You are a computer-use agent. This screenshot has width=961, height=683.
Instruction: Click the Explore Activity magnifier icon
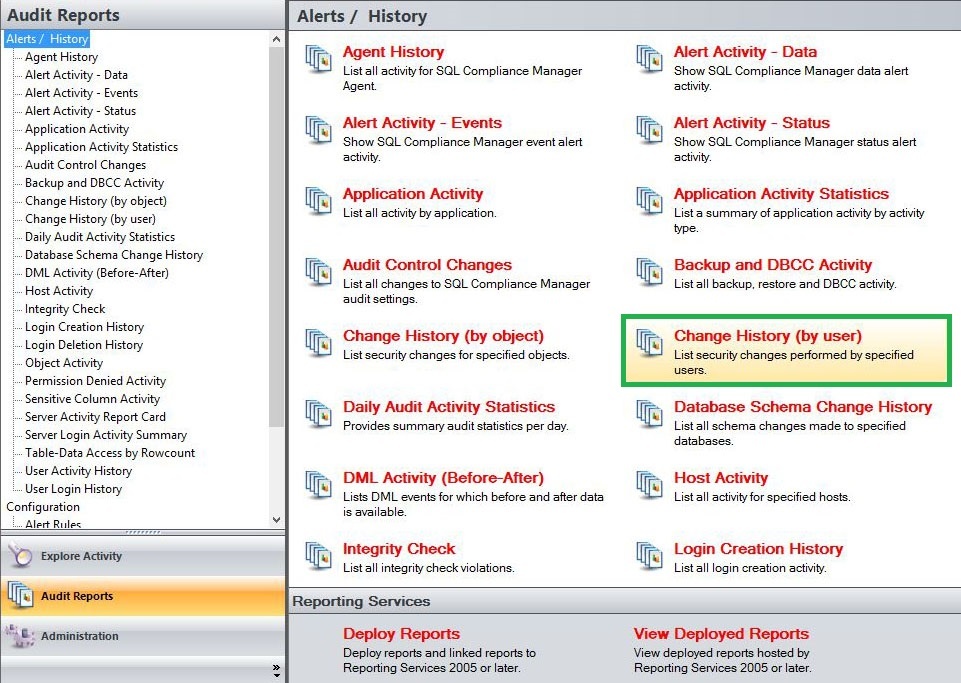point(20,555)
